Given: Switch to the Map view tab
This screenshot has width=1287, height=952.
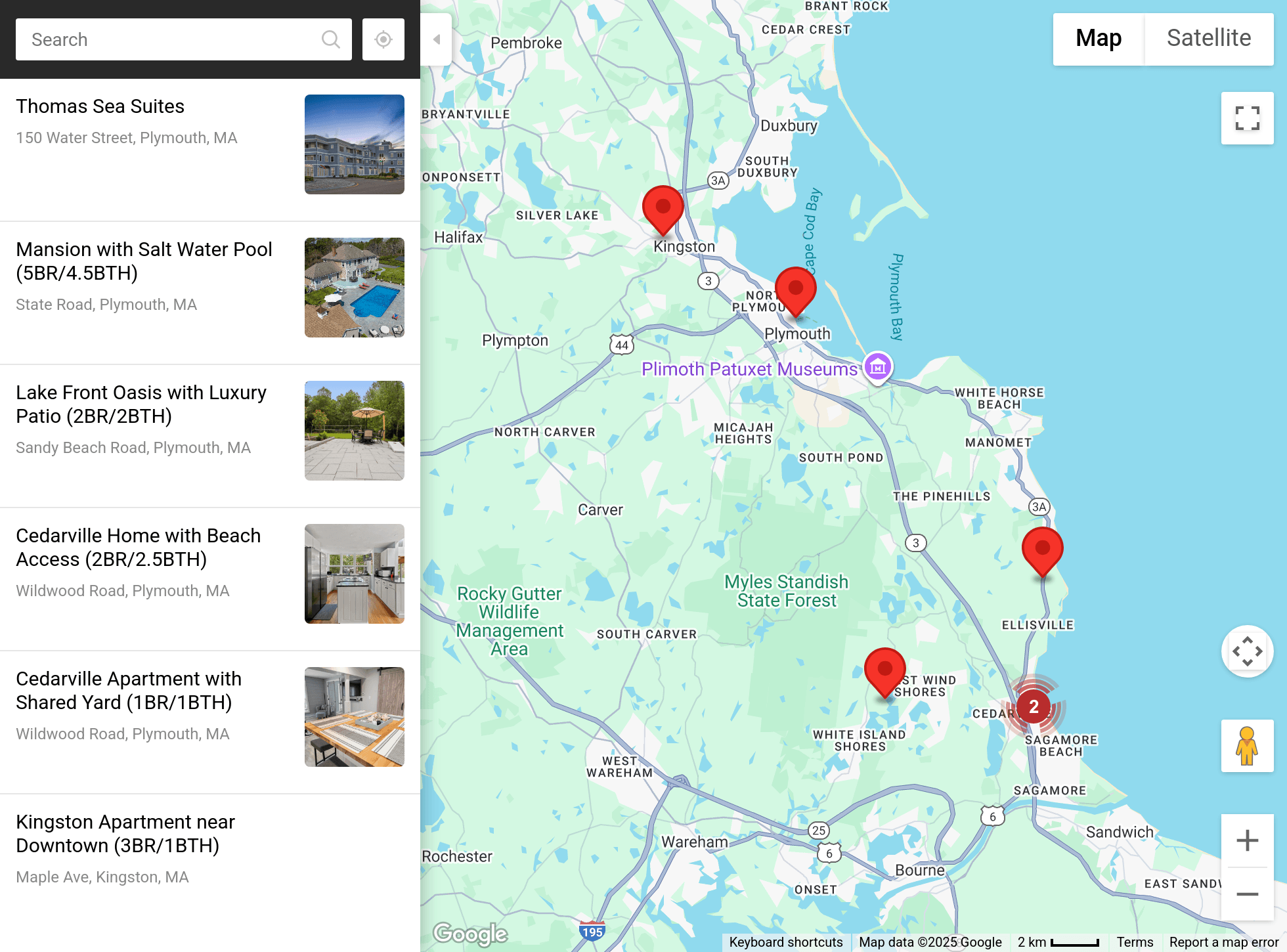Looking at the screenshot, I should click(x=1099, y=39).
